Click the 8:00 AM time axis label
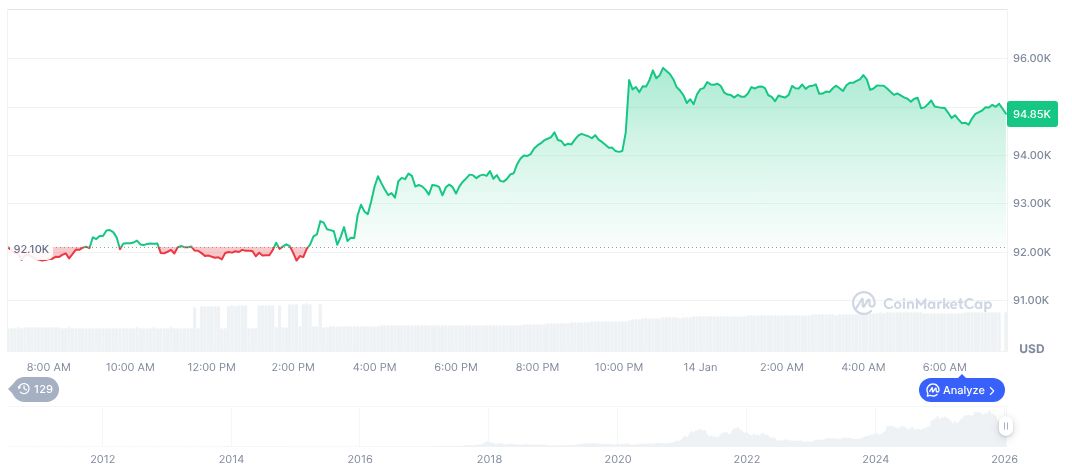Screen dimensions: 1072x470 pyautogui.click(x=48, y=367)
